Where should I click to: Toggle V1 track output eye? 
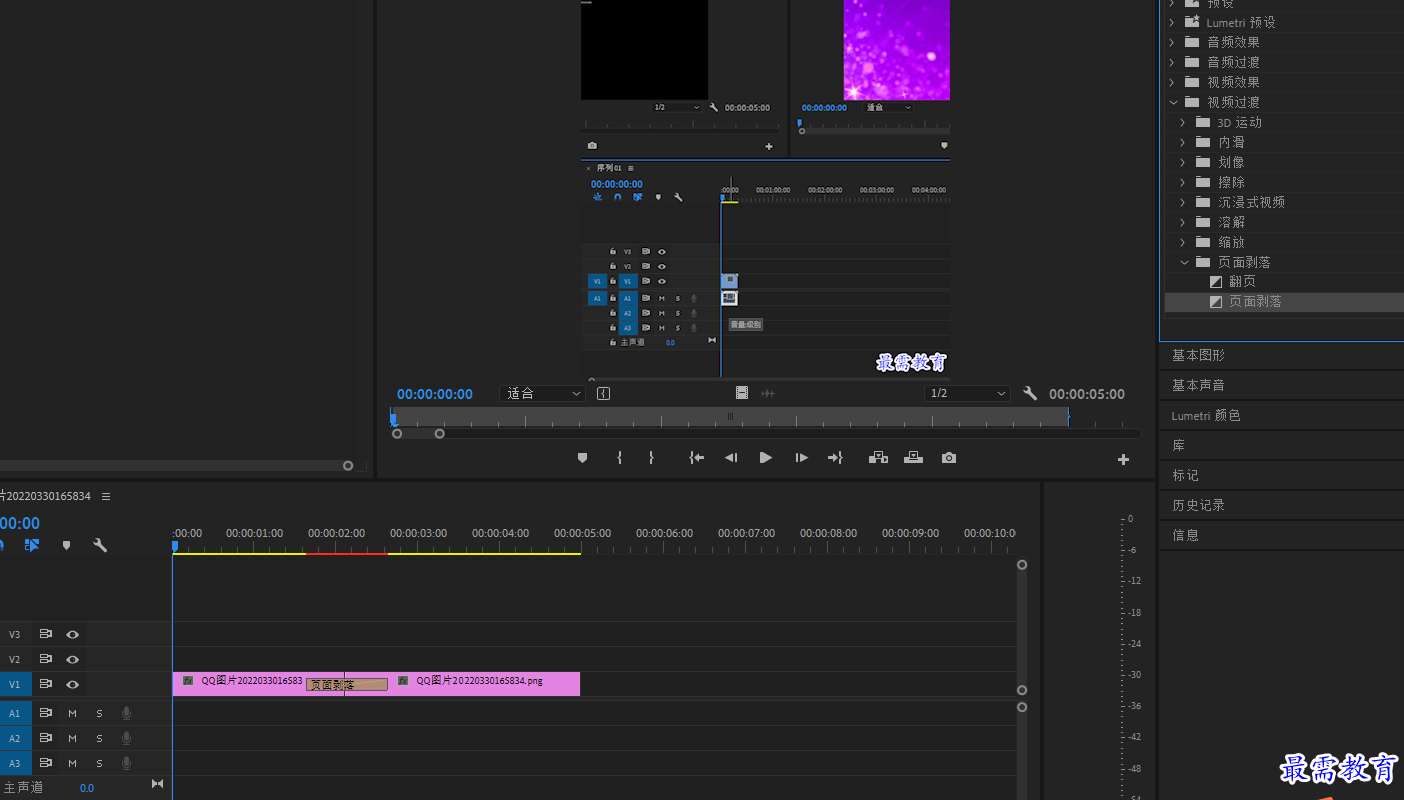click(x=72, y=685)
